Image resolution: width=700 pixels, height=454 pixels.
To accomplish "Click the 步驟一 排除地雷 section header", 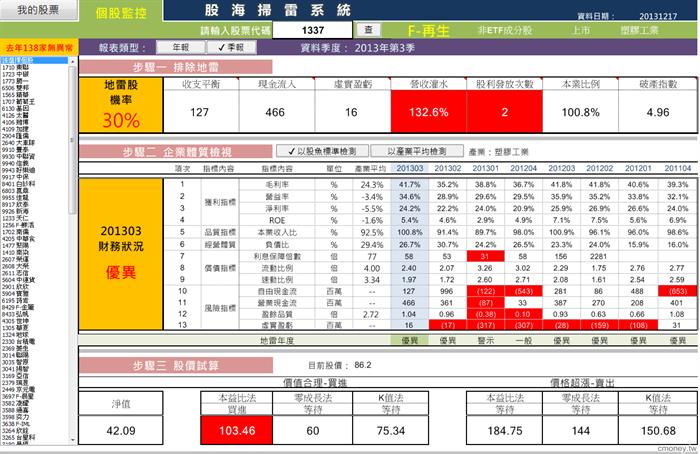I will coord(175,67).
